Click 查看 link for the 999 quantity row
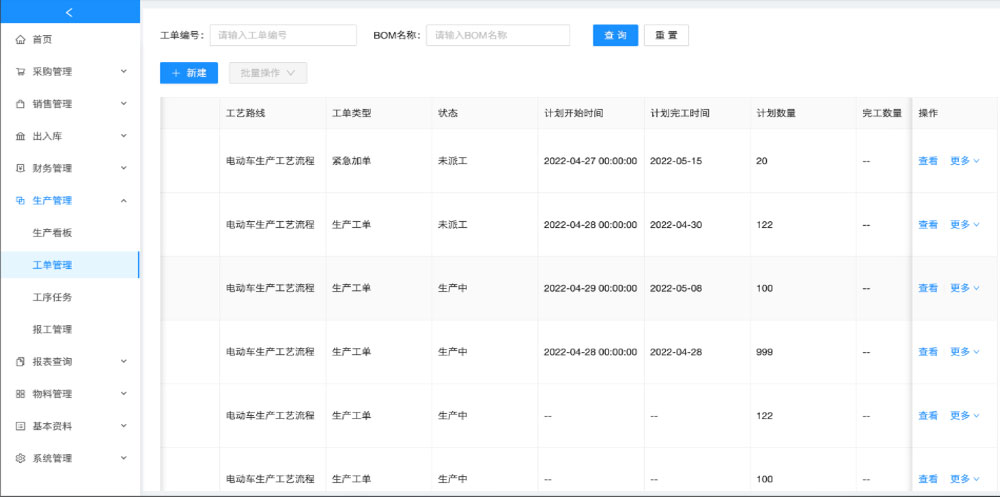 pyautogui.click(x=927, y=352)
